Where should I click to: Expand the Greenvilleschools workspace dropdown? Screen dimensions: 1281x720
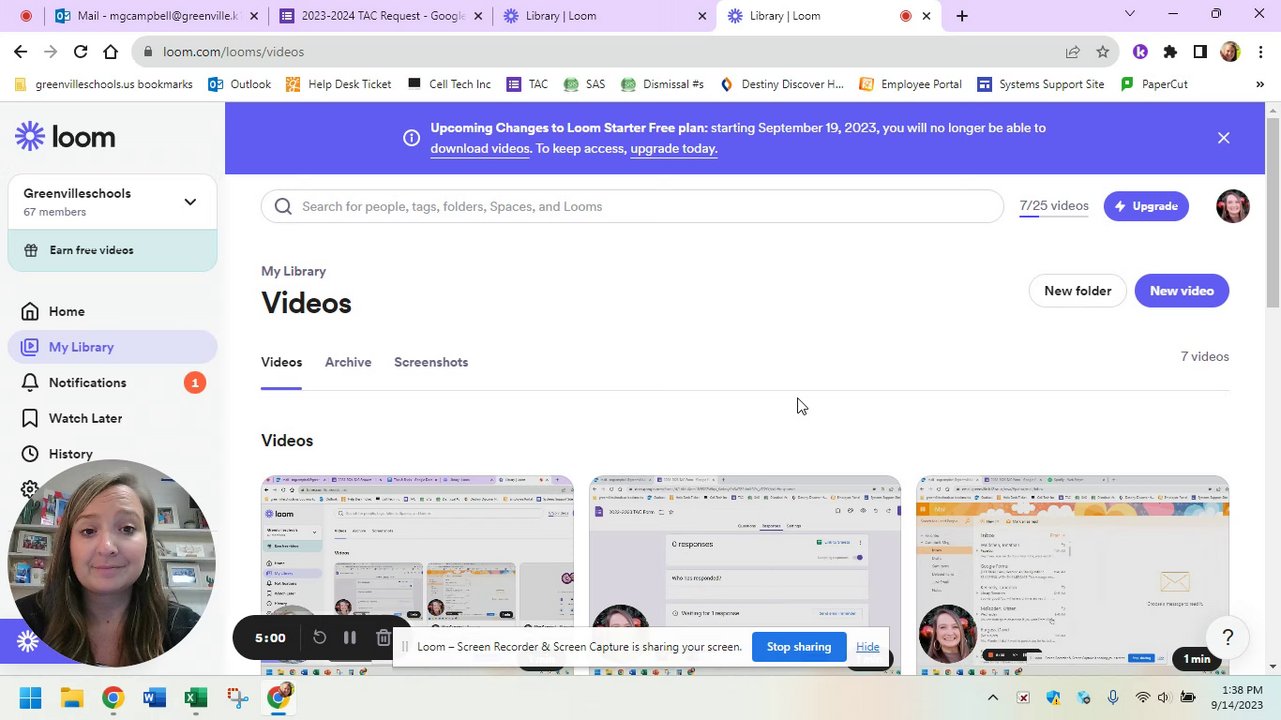190,202
